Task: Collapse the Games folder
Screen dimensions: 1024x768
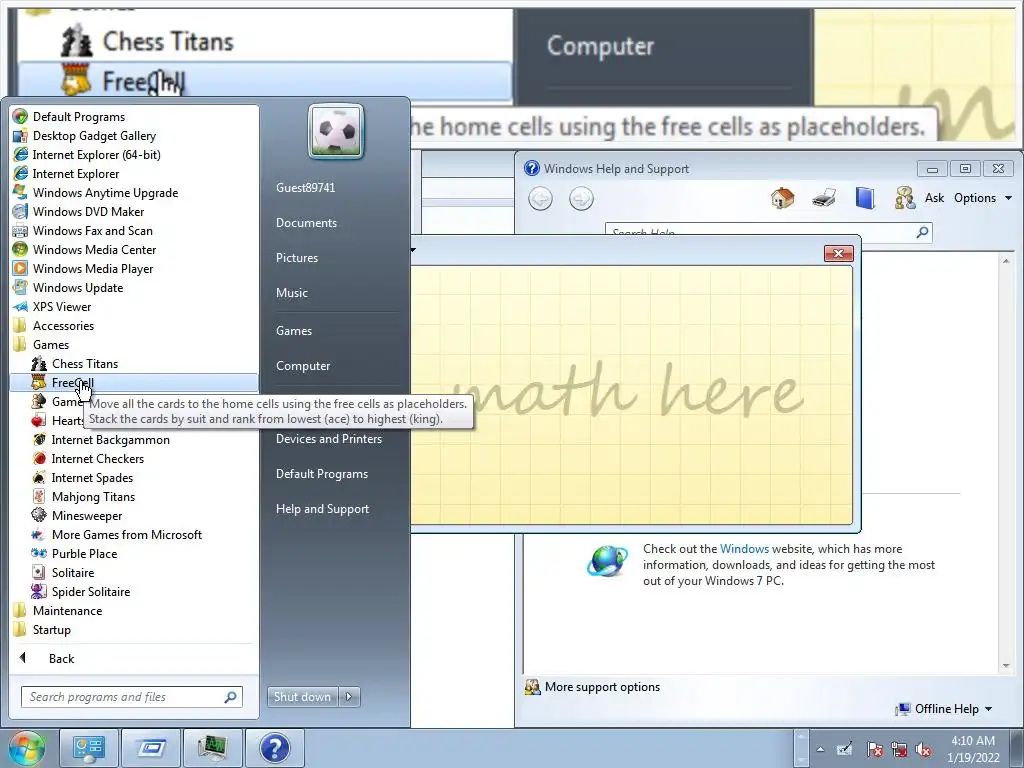Action: (x=51, y=344)
